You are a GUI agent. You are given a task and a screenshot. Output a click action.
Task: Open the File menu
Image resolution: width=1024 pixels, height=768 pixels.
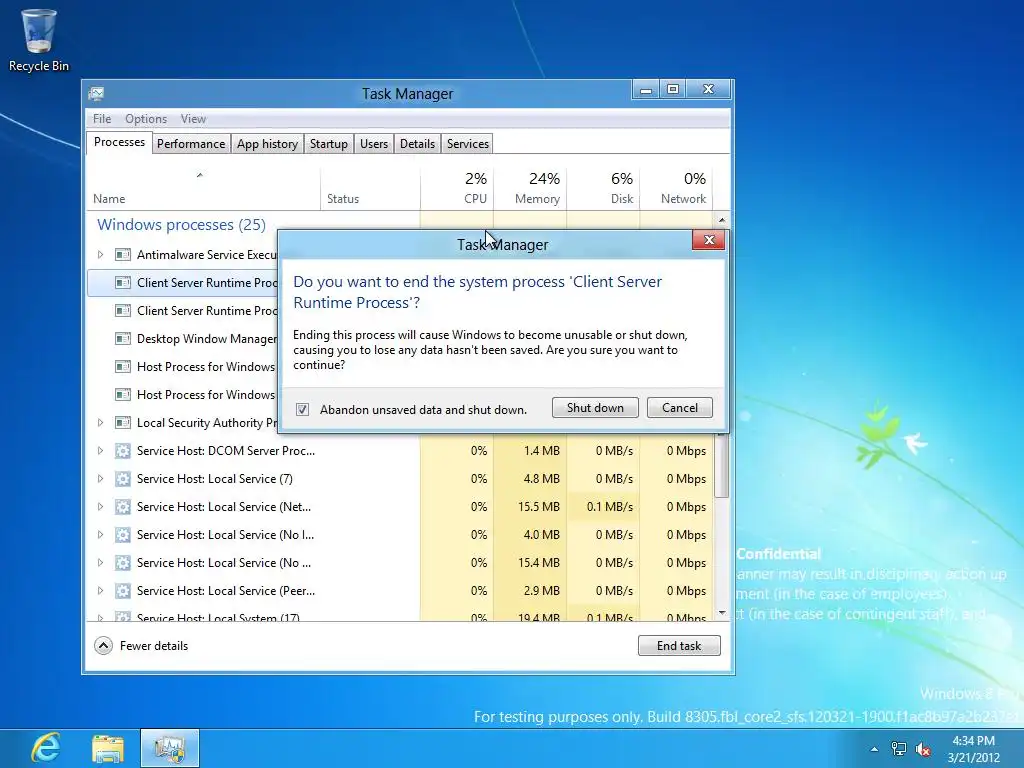(102, 119)
